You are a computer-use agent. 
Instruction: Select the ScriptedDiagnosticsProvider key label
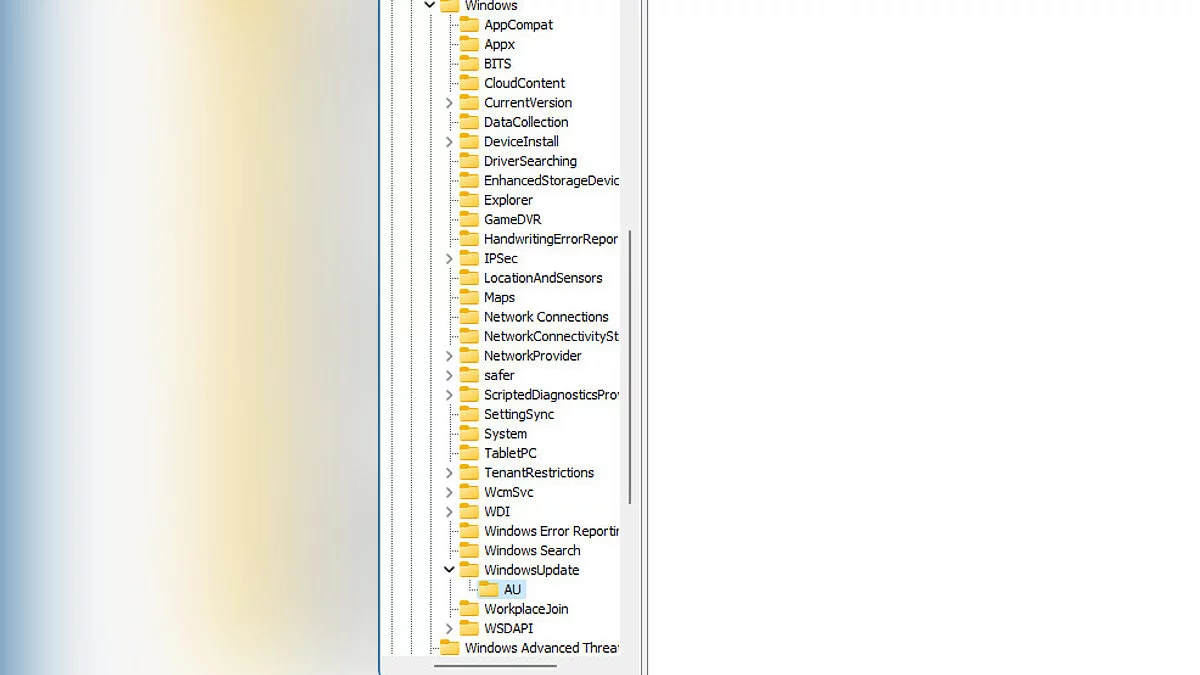551,395
